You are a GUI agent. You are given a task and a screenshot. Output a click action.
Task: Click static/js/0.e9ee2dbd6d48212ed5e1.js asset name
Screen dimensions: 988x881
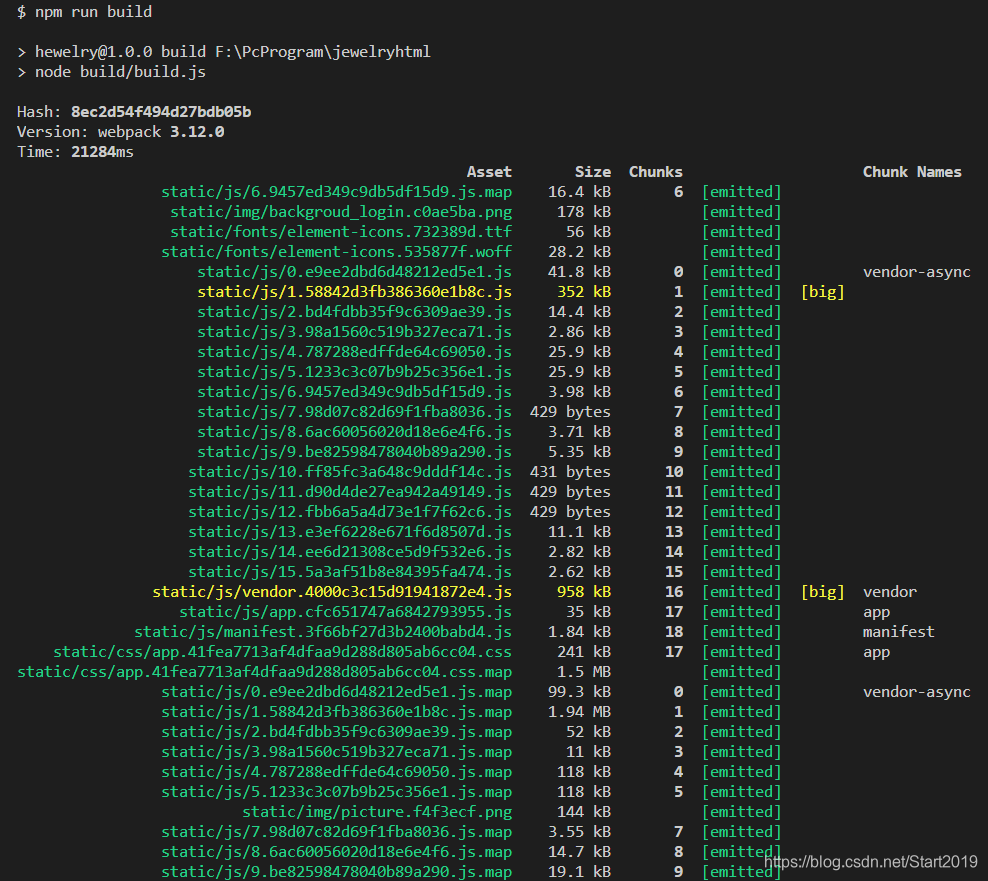[x=354, y=272]
